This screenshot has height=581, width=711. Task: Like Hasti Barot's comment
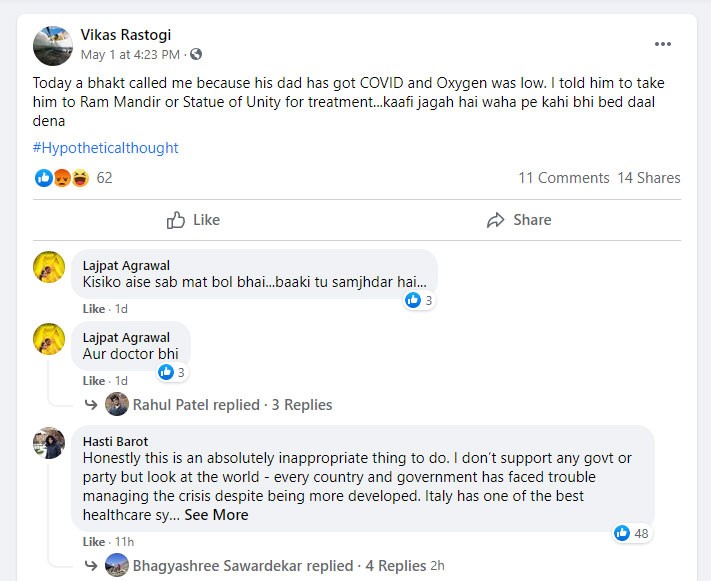[x=93, y=541]
